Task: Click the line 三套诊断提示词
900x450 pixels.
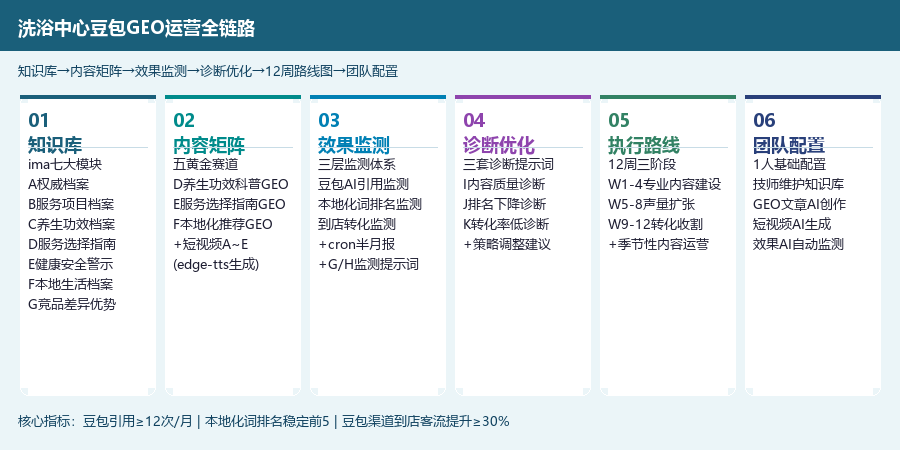Action: coord(509,165)
